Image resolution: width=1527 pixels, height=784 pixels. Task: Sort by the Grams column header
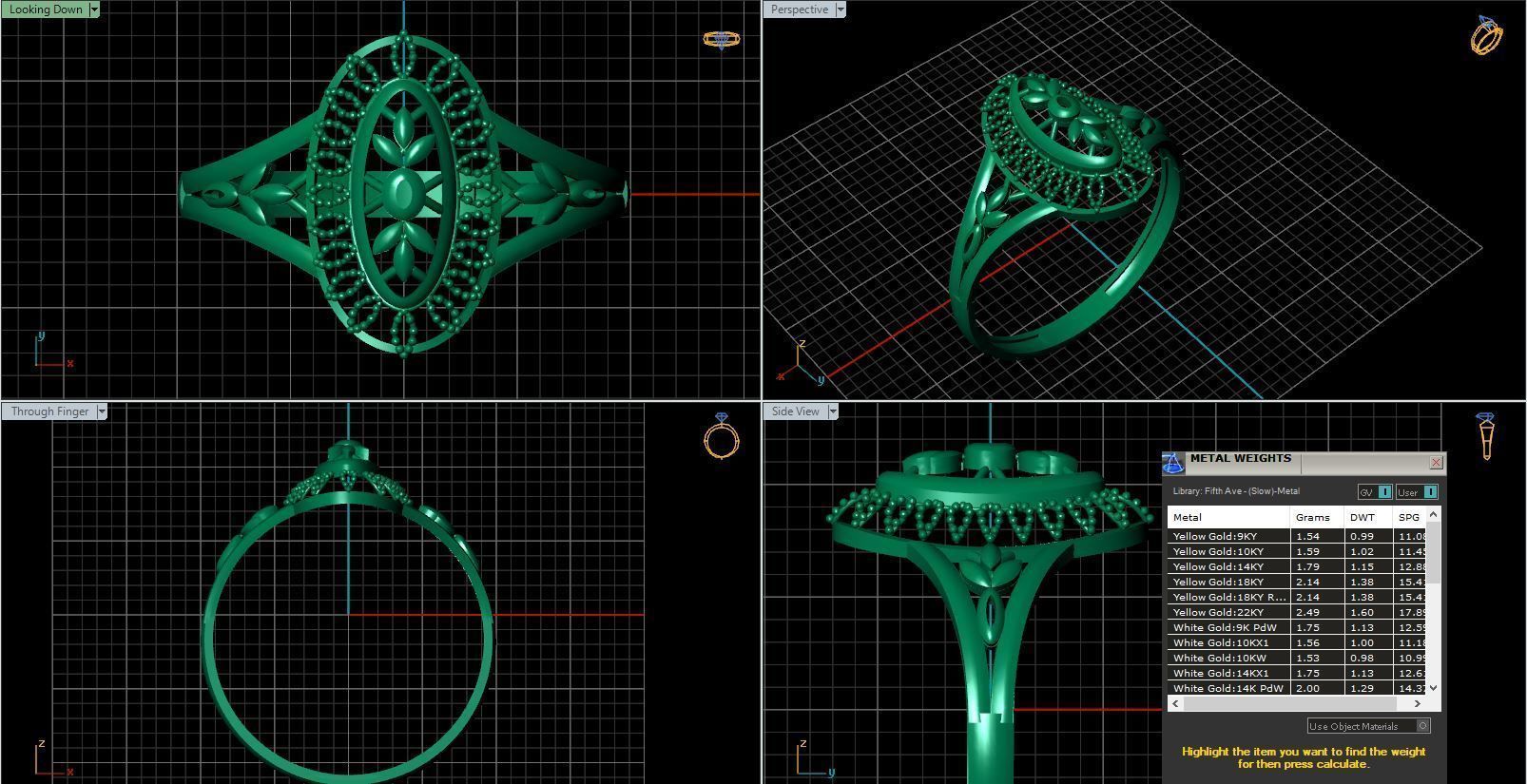[x=1317, y=517]
